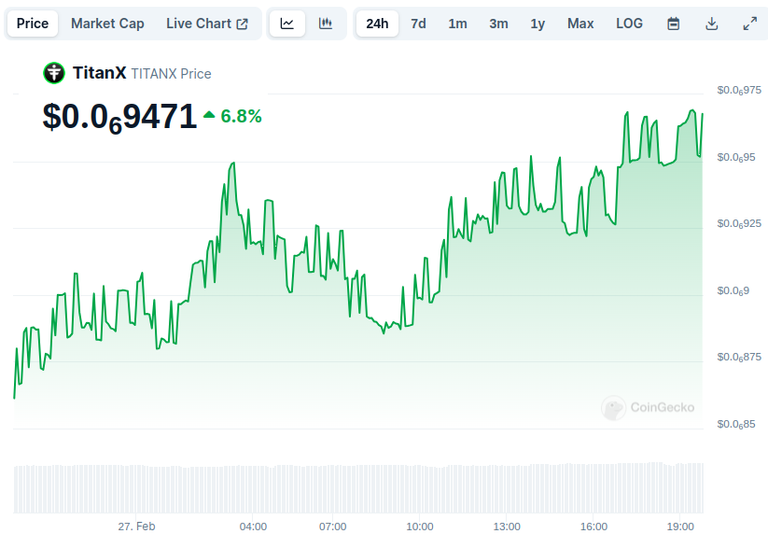Switch to the Market Cap tab

coord(107,24)
